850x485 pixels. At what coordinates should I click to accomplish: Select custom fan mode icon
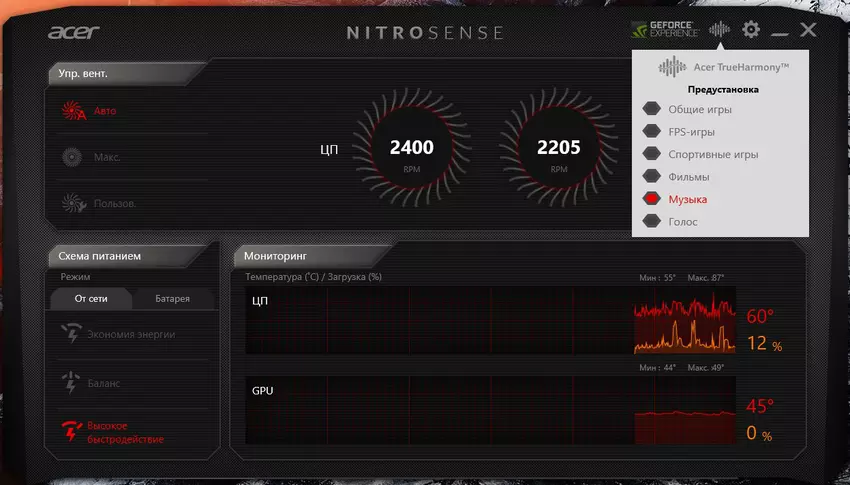pyautogui.click(x=72, y=203)
